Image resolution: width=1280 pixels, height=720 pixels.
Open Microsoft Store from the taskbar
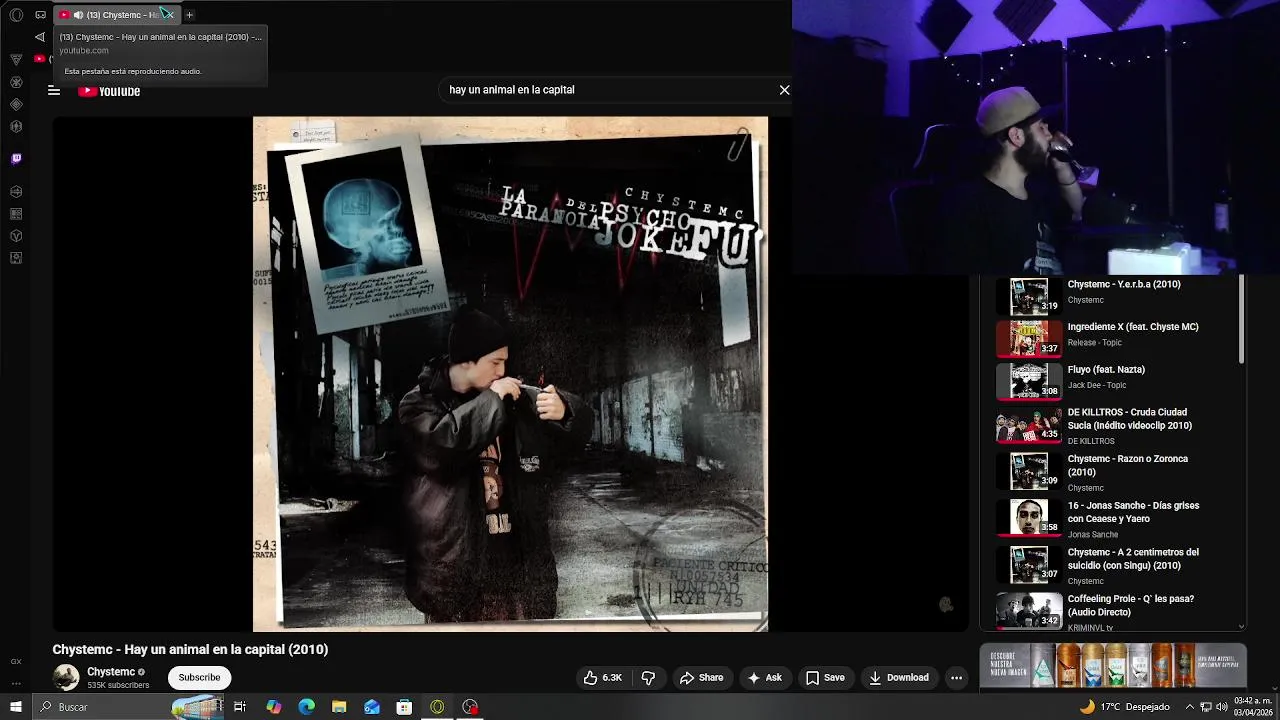[x=404, y=707]
